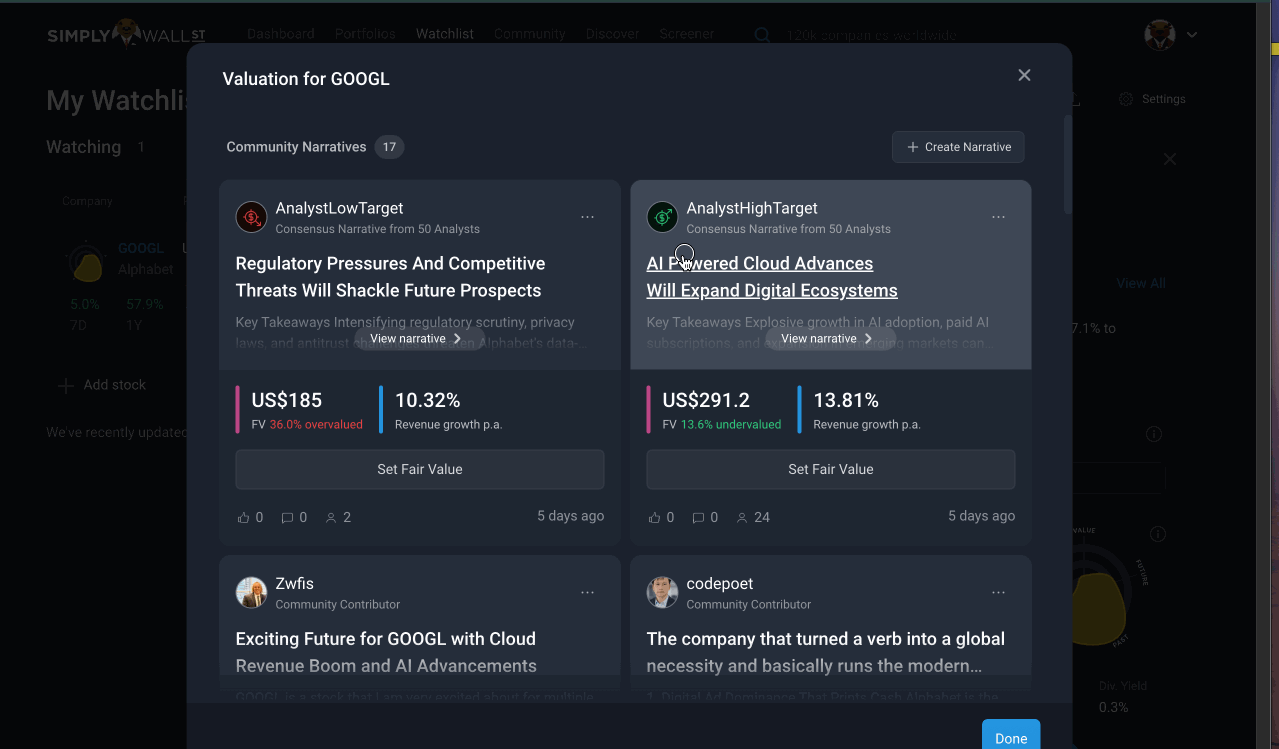Click codepoet contributor name
The height and width of the screenshot is (749, 1279).
point(720,583)
